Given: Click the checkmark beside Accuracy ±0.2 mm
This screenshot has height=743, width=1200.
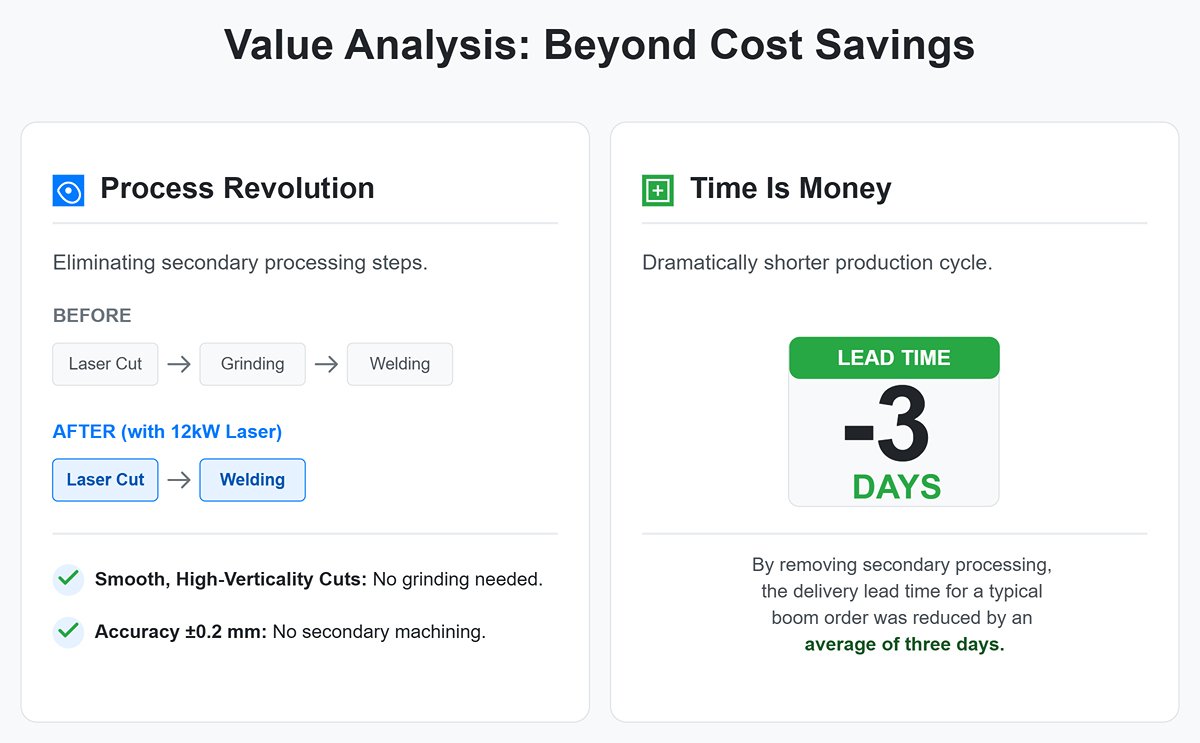Looking at the screenshot, I should click(66, 632).
